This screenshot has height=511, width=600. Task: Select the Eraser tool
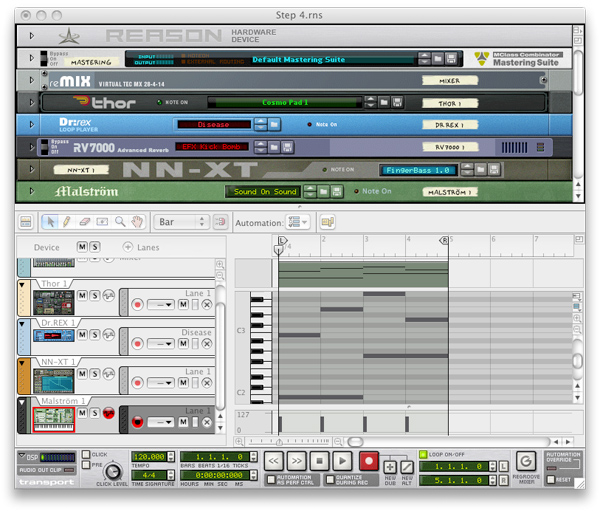pyautogui.click(x=84, y=222)
